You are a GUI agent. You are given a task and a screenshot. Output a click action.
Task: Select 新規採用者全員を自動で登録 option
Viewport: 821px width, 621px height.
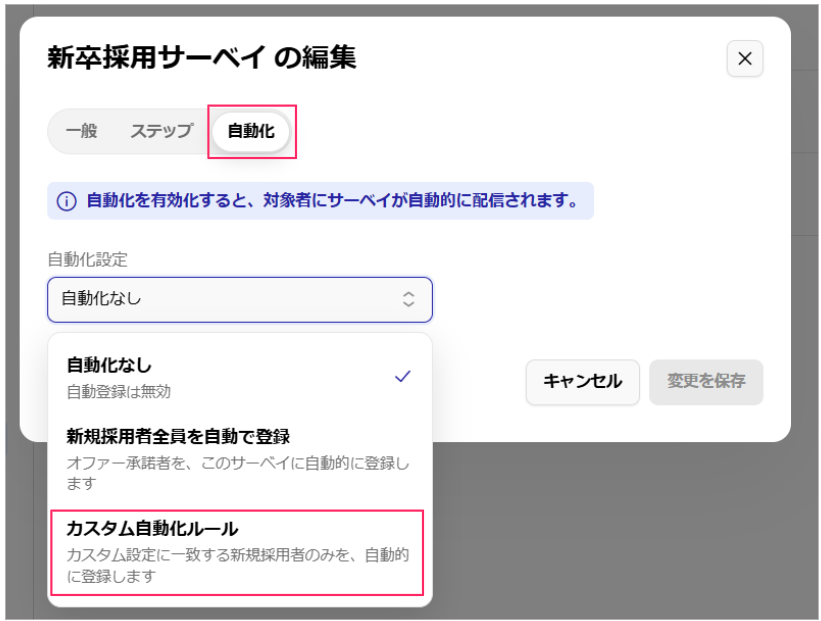pos(240,459)
